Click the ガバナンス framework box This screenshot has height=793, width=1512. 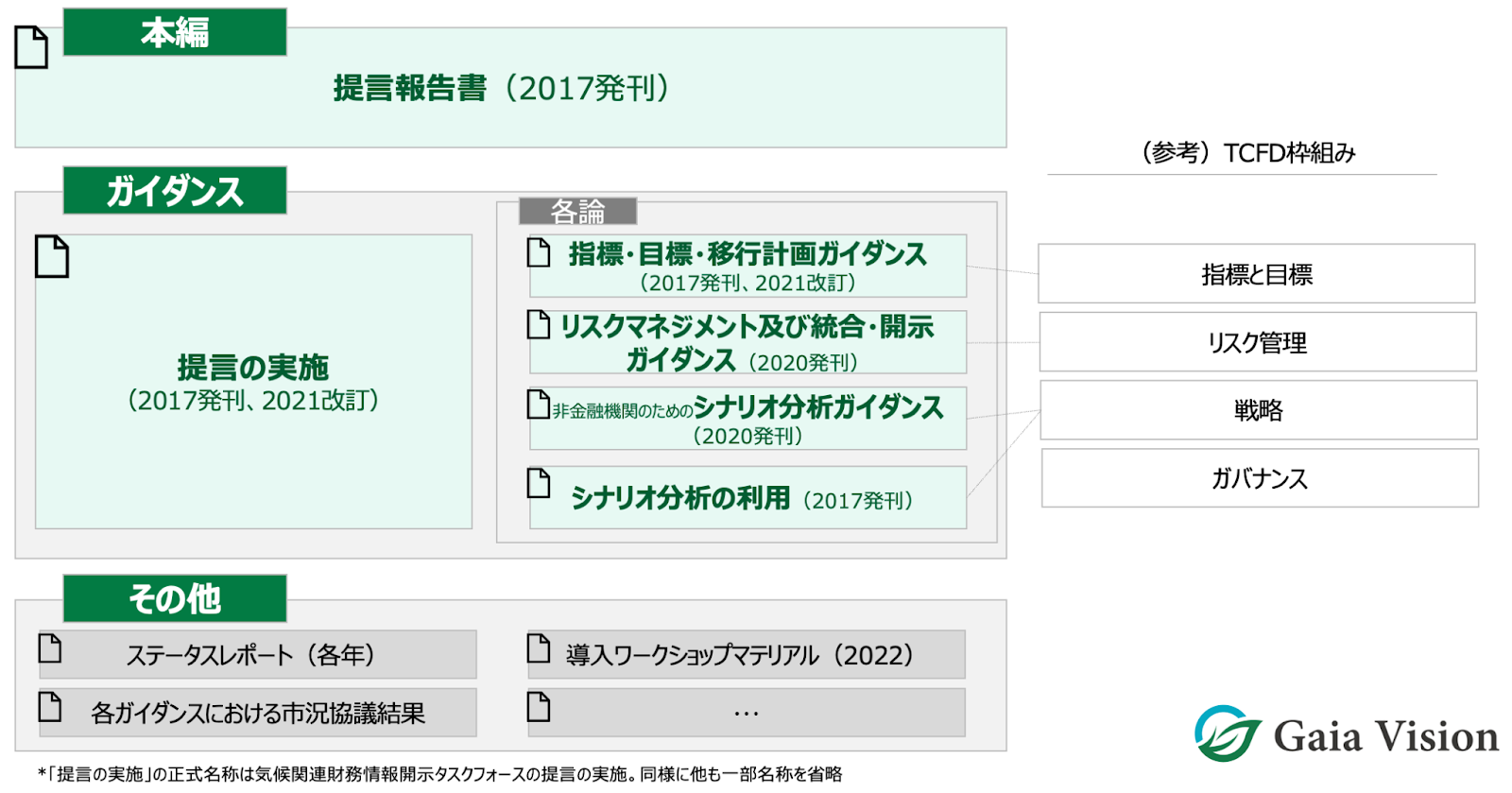[x=1259, y=478]
